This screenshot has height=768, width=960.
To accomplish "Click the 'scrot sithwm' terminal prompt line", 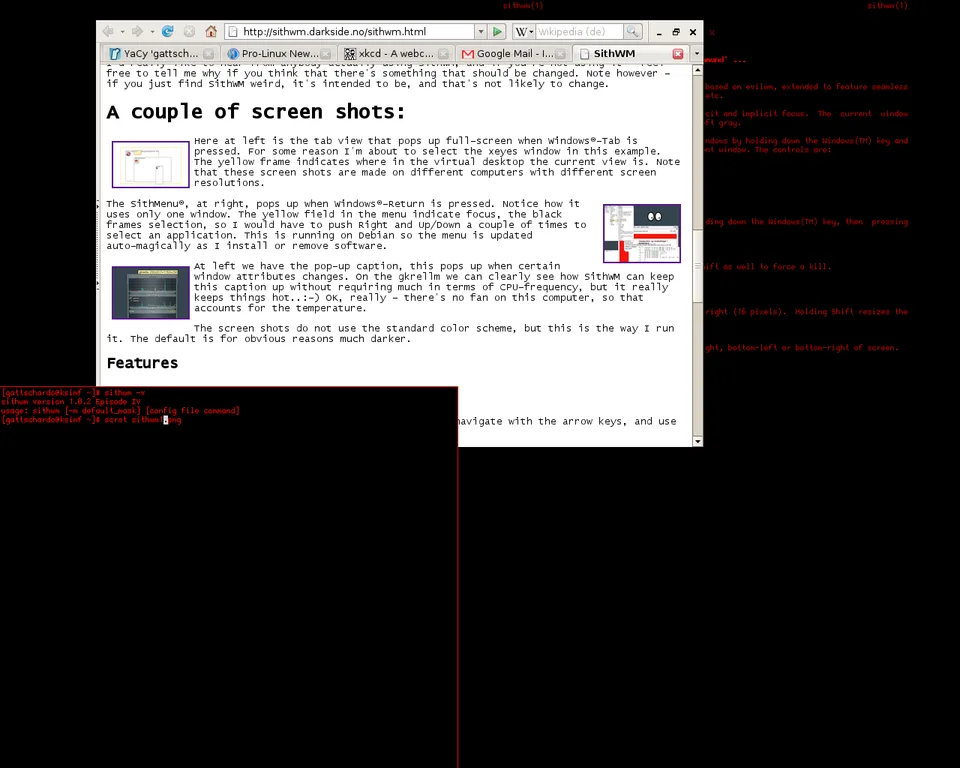I will click(x=91, y=420).
